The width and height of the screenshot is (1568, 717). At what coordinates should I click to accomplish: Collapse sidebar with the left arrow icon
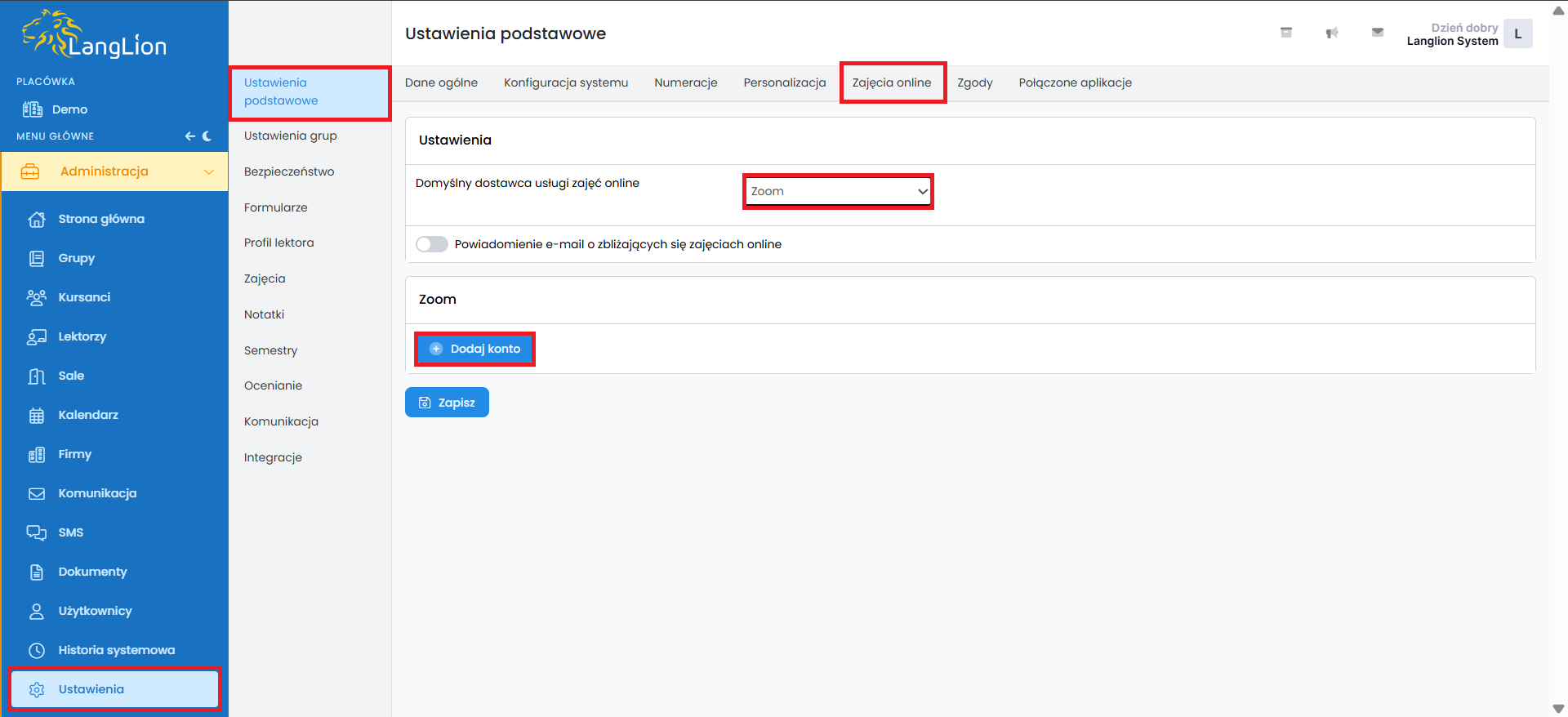189,136
